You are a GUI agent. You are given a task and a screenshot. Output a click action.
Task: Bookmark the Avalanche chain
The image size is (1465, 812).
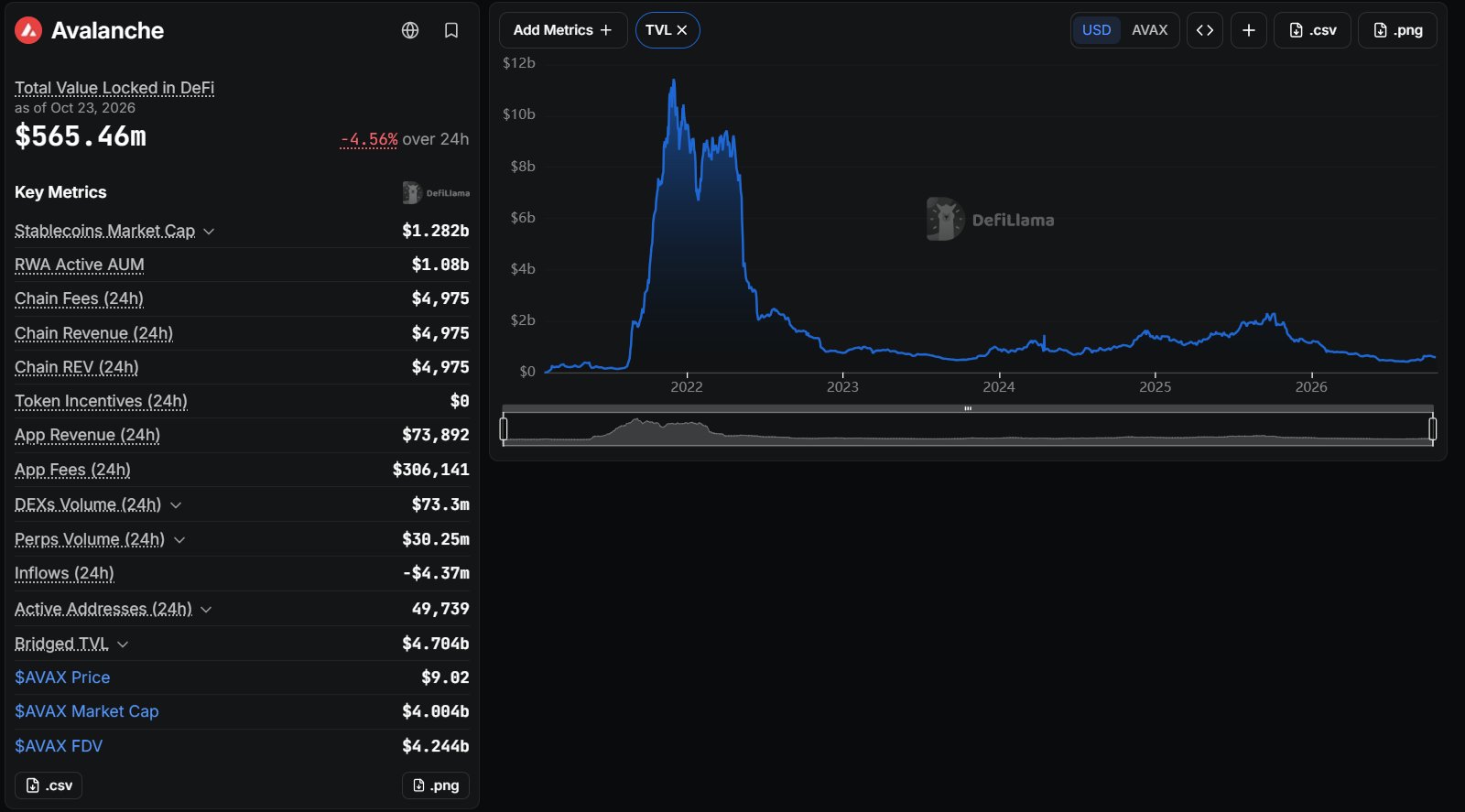[451, 30]
